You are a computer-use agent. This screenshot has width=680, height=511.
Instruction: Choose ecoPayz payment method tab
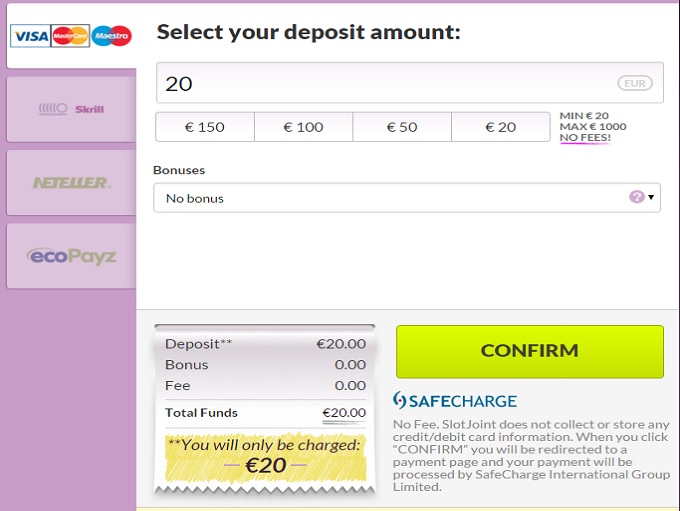coord(71,256)
